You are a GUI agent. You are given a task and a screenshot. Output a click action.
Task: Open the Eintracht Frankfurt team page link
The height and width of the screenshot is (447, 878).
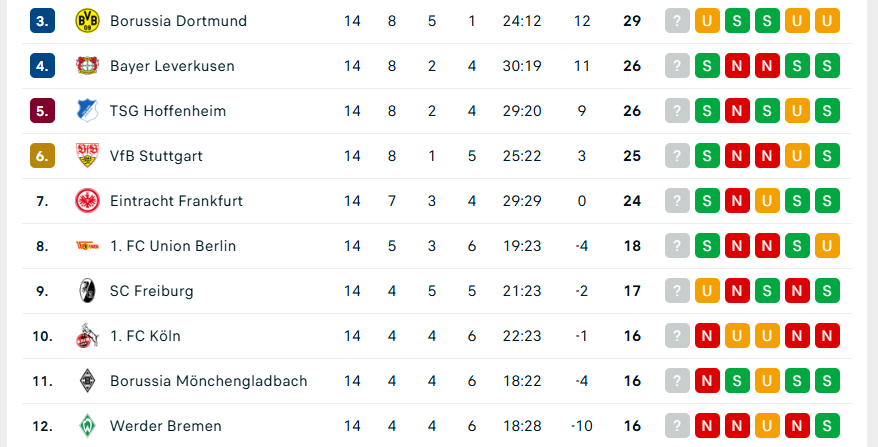(176, 201)
